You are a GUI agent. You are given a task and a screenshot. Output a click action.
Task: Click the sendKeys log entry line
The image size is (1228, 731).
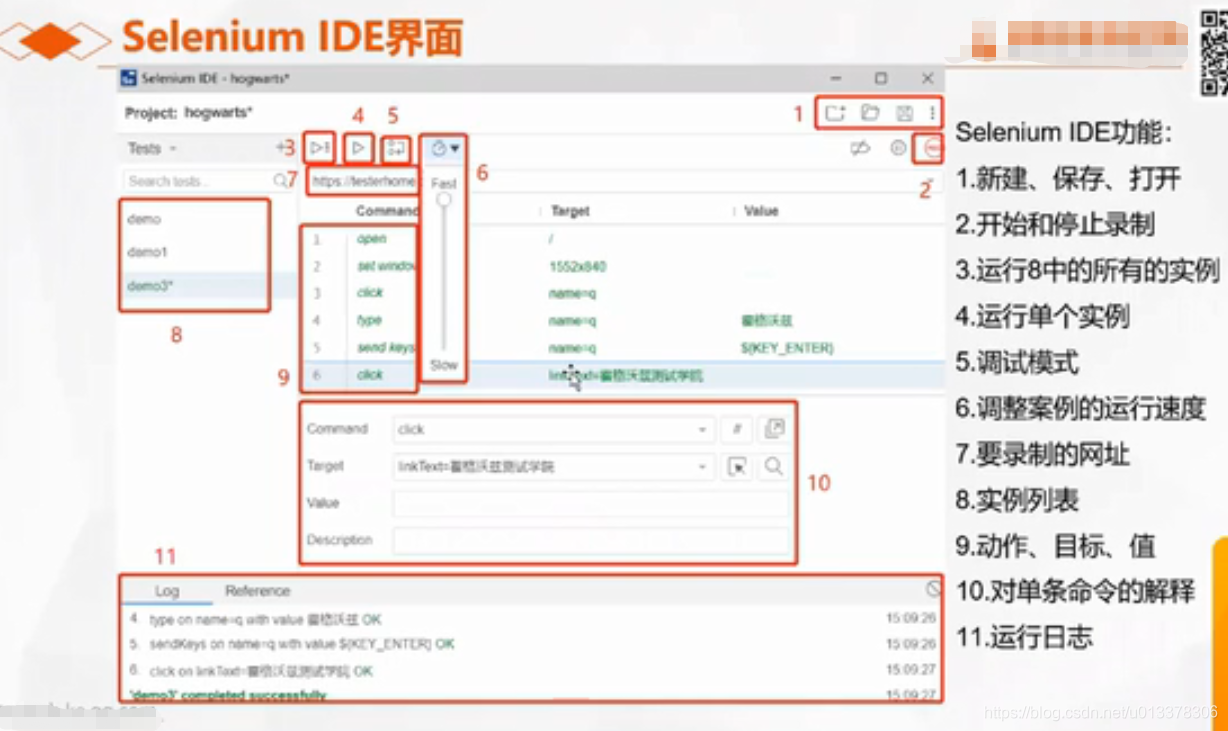[x=292, y=644]
